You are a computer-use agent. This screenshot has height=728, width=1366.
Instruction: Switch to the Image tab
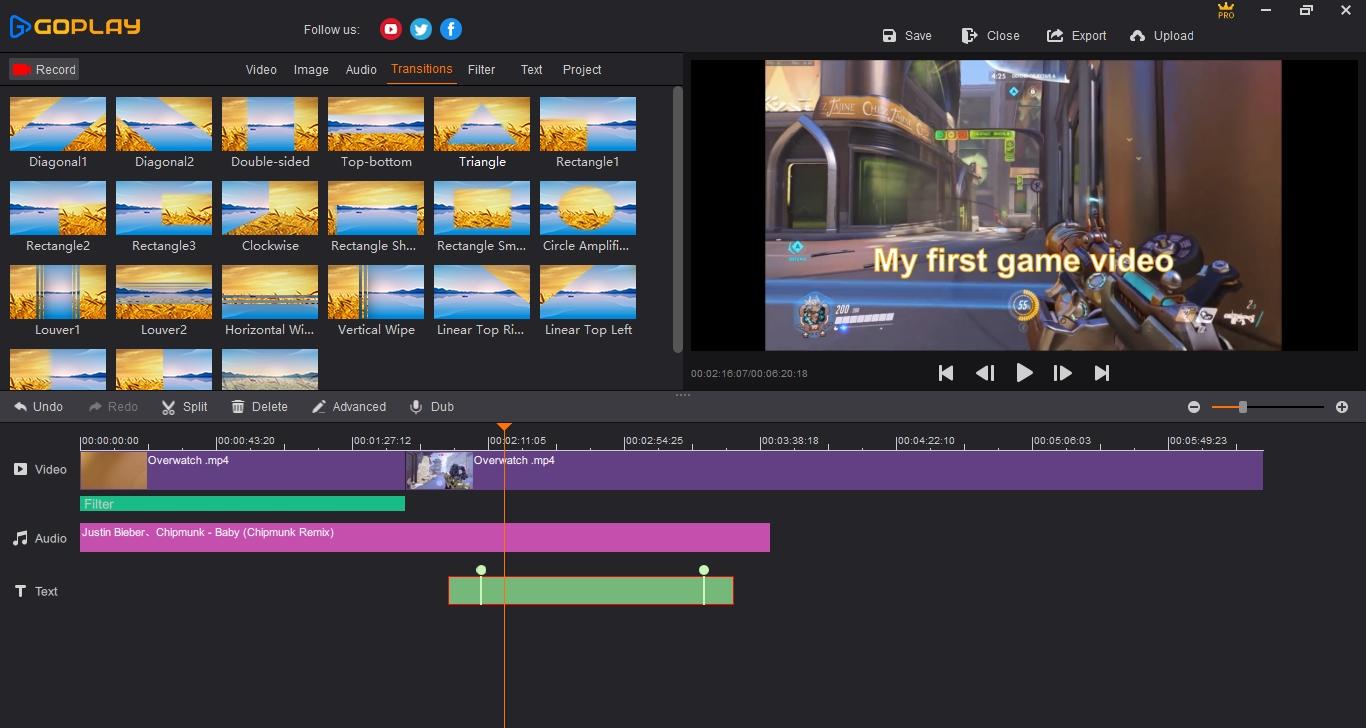tap(311, 69)
